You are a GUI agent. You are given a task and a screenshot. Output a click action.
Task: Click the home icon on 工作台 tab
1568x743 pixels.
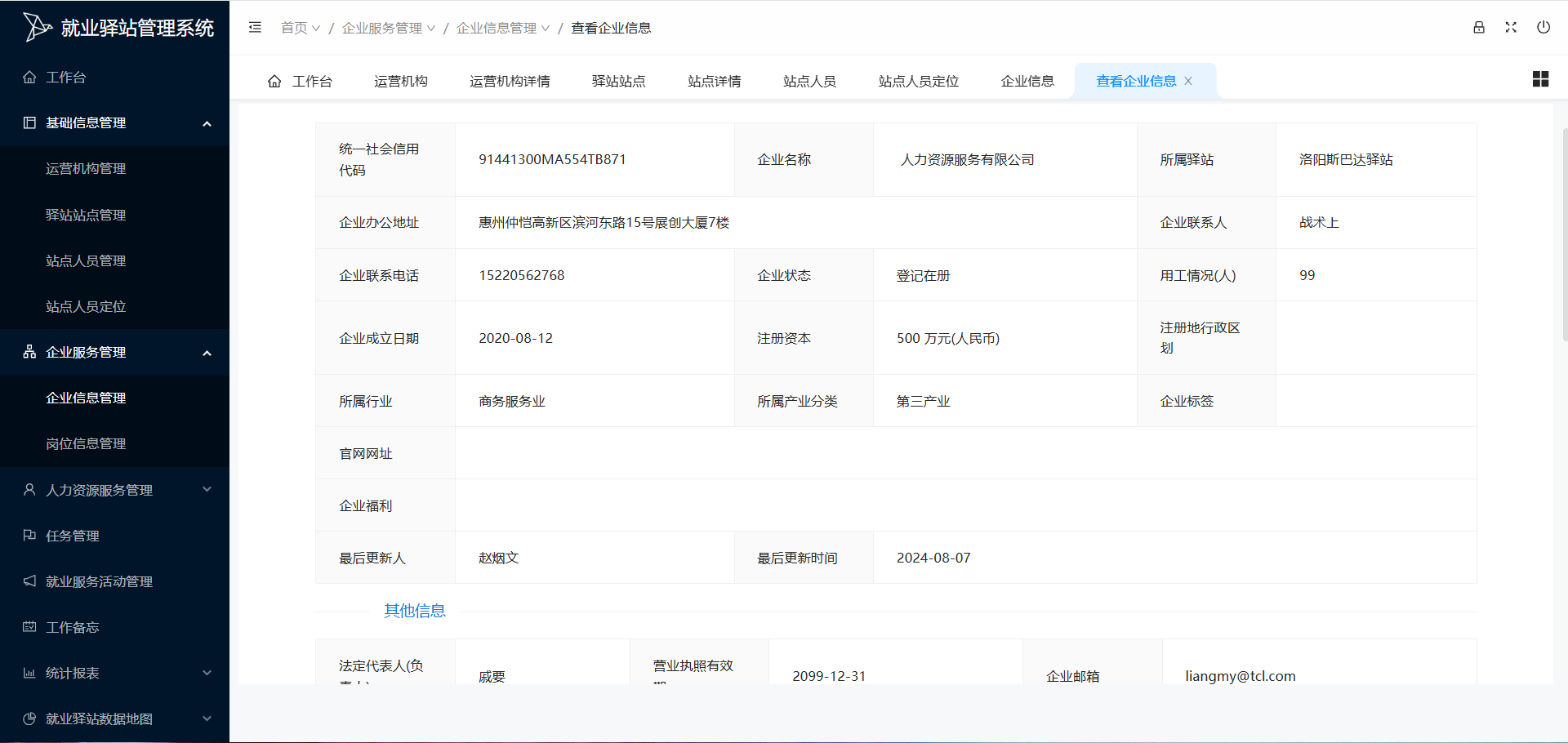pyautogui.click(x=274, y=81)
